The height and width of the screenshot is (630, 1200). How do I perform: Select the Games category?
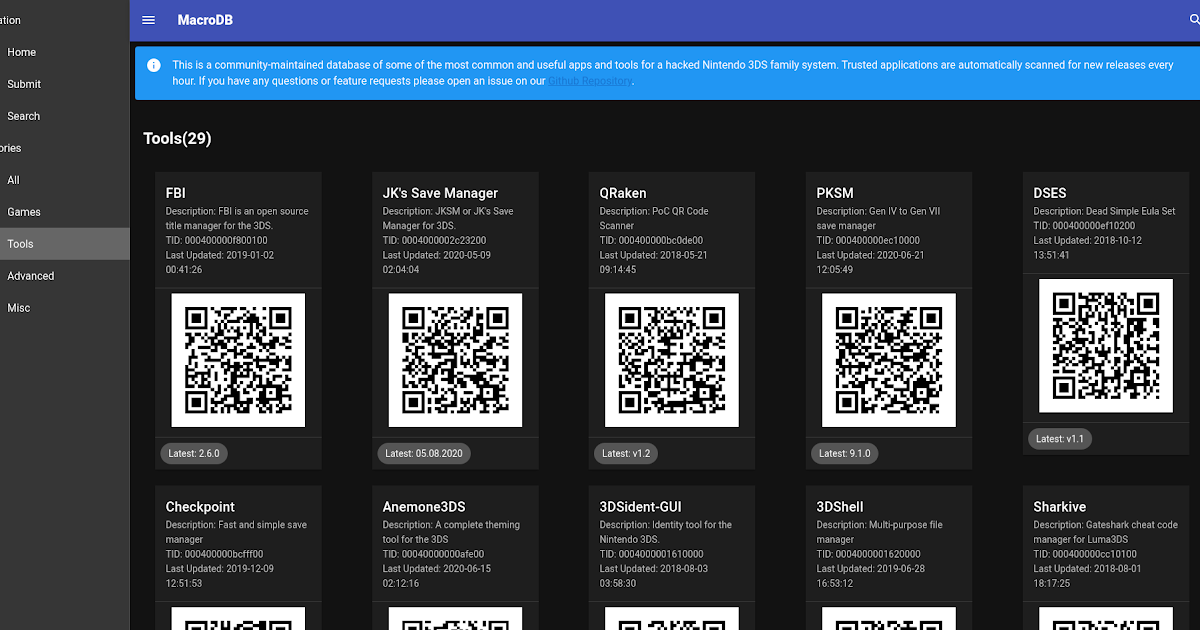(65, 212)
